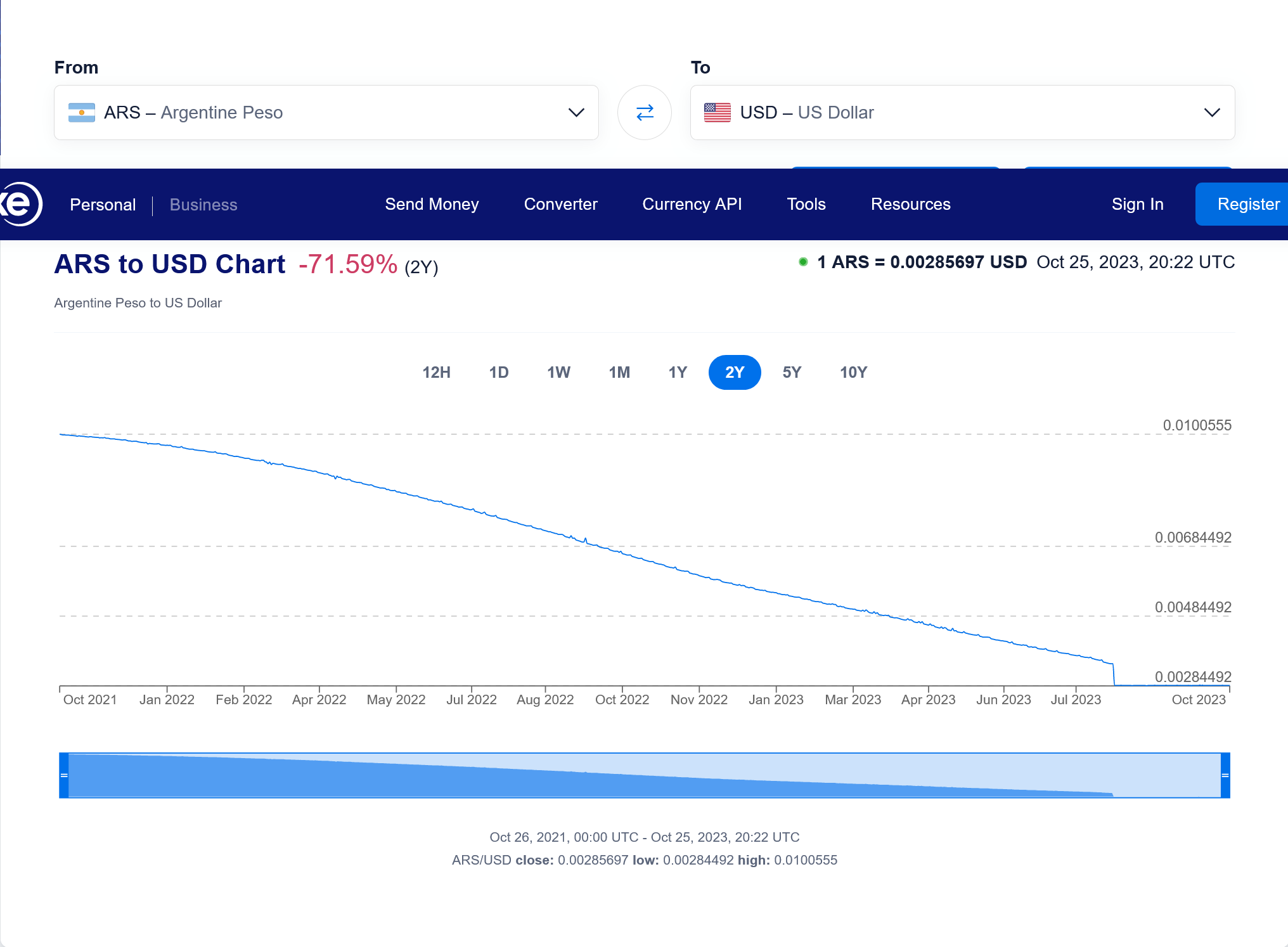Click the US flag icon
This screenshot has height=947, width=1288.
(x=718, y=113)
